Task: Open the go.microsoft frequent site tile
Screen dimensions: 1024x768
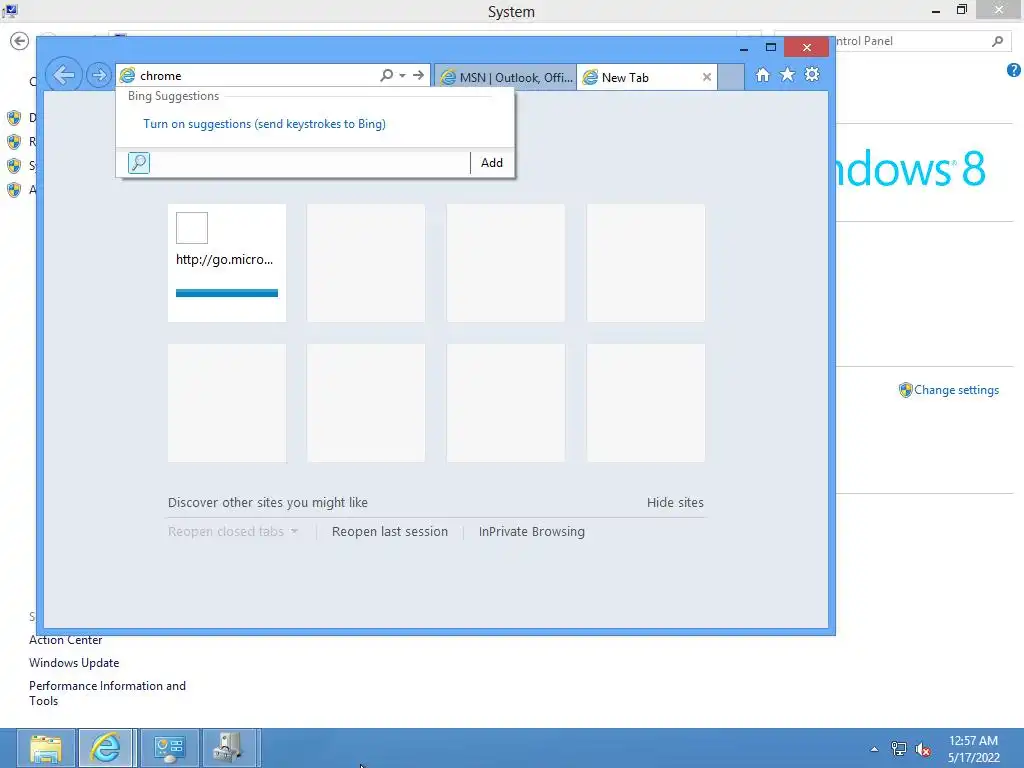Action: click(x=227, y=263)
